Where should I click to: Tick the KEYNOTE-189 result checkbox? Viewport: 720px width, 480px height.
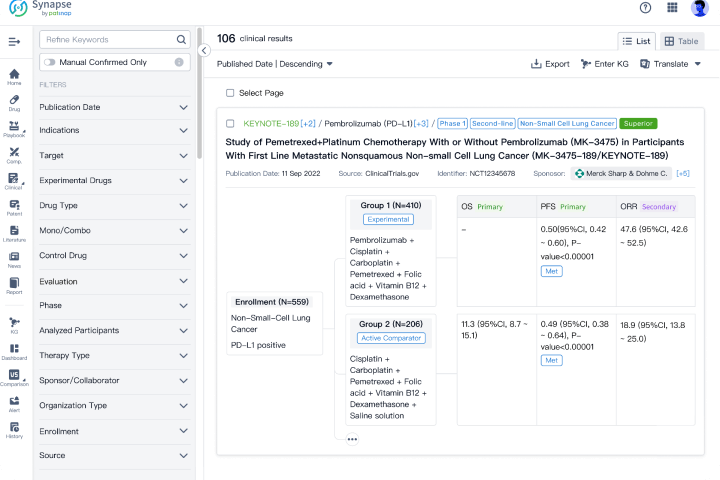231,124
